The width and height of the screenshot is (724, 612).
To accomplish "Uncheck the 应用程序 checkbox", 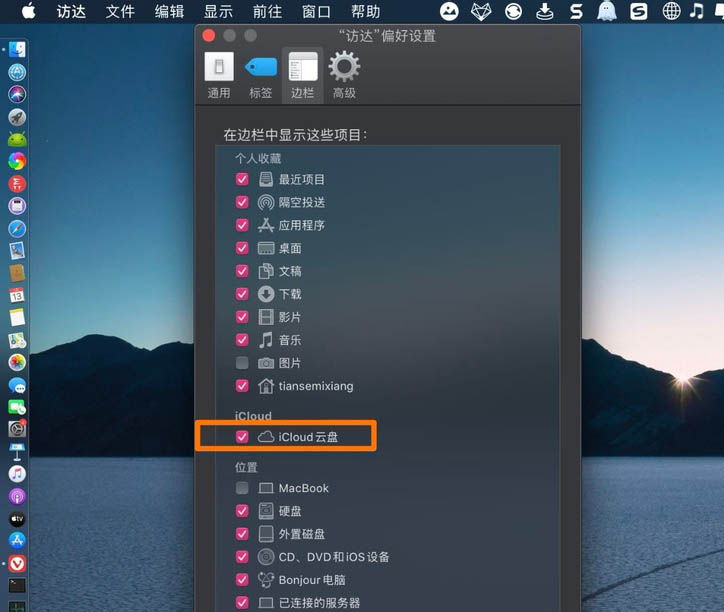I will coord(242,225).
